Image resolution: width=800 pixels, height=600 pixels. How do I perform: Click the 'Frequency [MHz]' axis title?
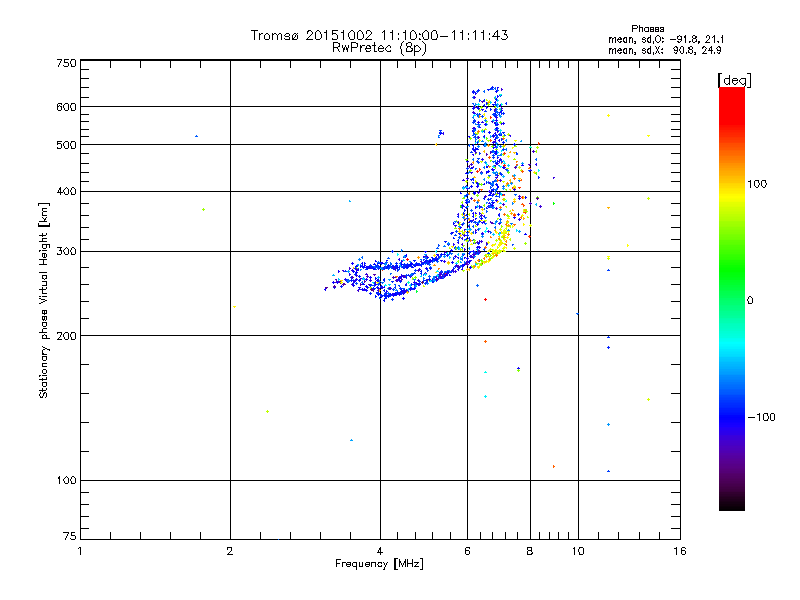[x=379, y=564]
